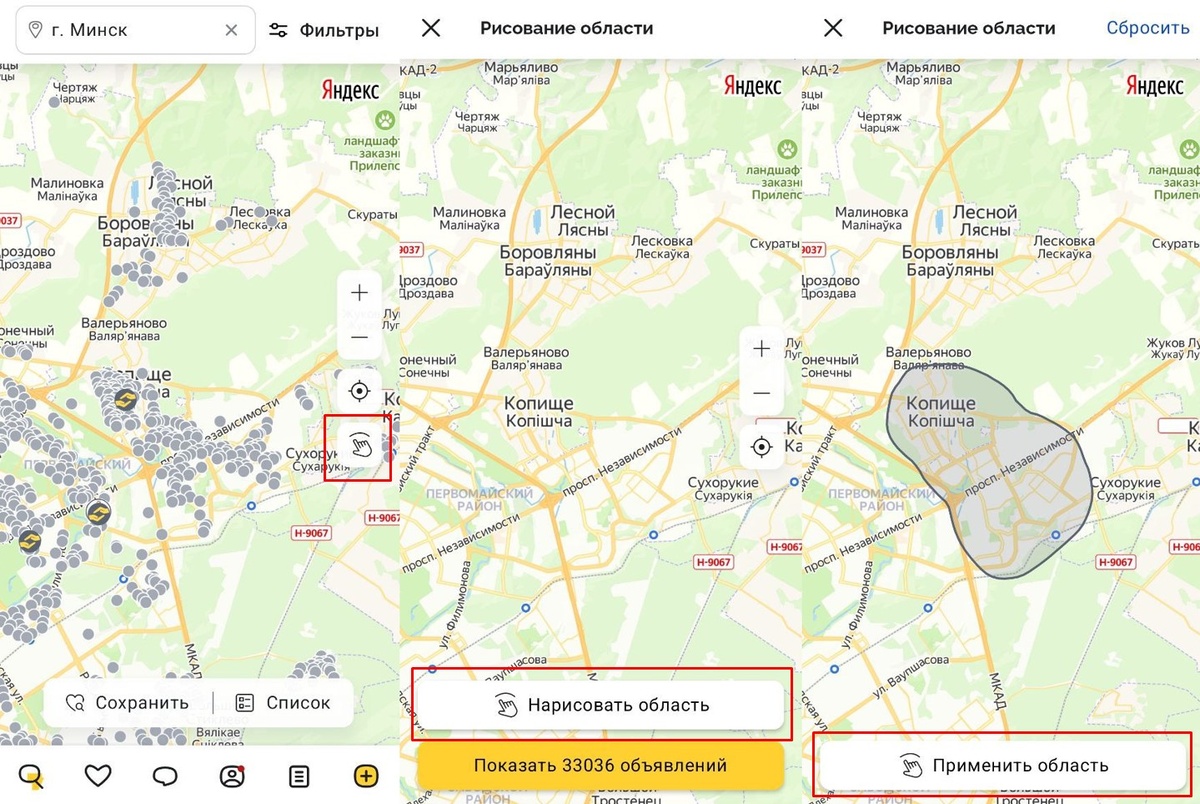Zoom in on the middle map
Screen dimensions: 1200x804
[761, 349]
